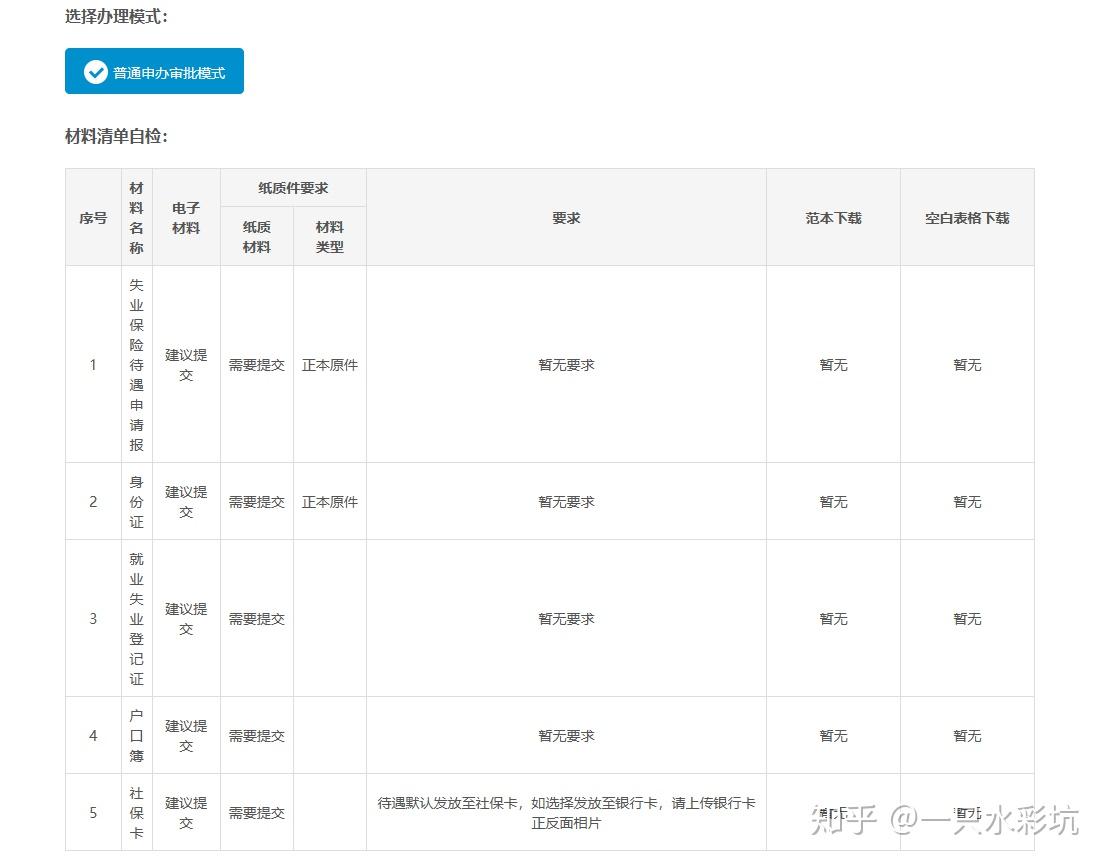This screenshot has height=867, width=1108.
Task: Click 范本下载 暂无 in the 失业保险待遇申请 row
Action: [x=833, y=365]
